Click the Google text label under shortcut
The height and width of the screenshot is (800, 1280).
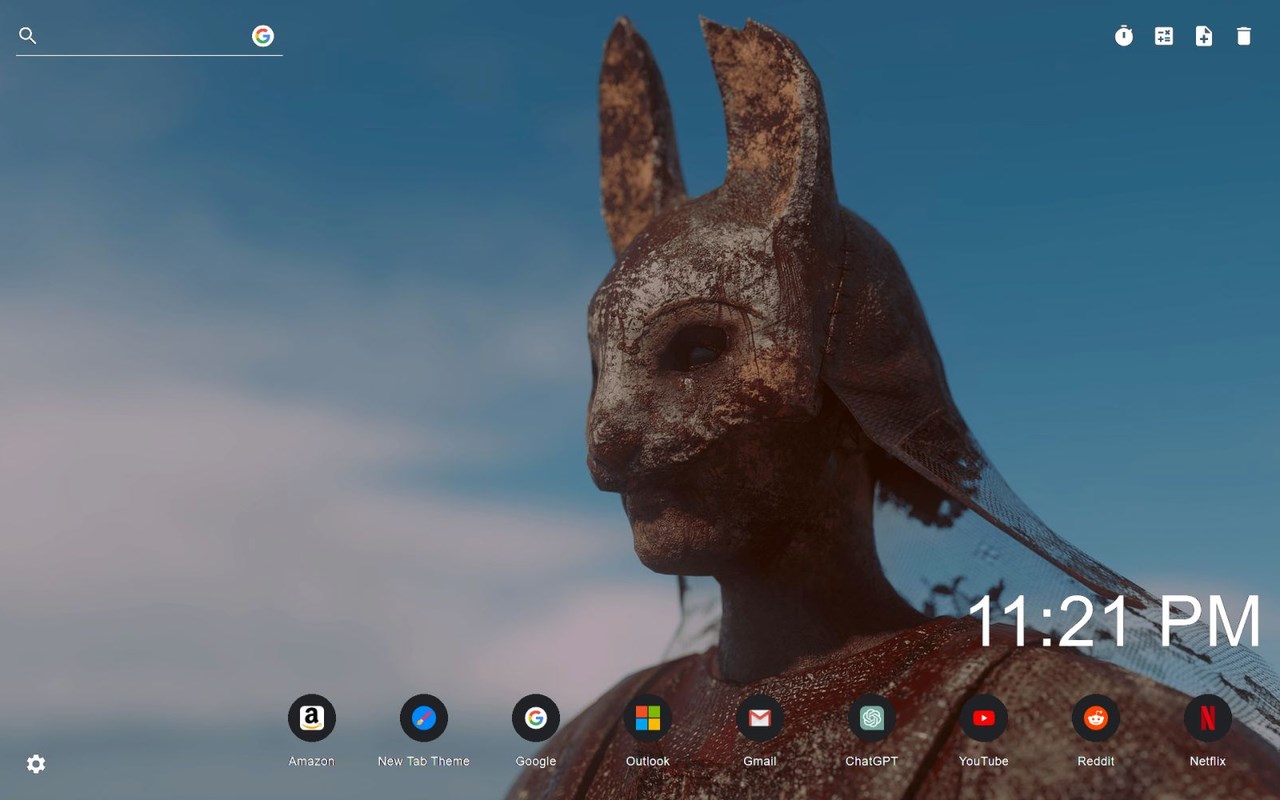tap(536, 761)
